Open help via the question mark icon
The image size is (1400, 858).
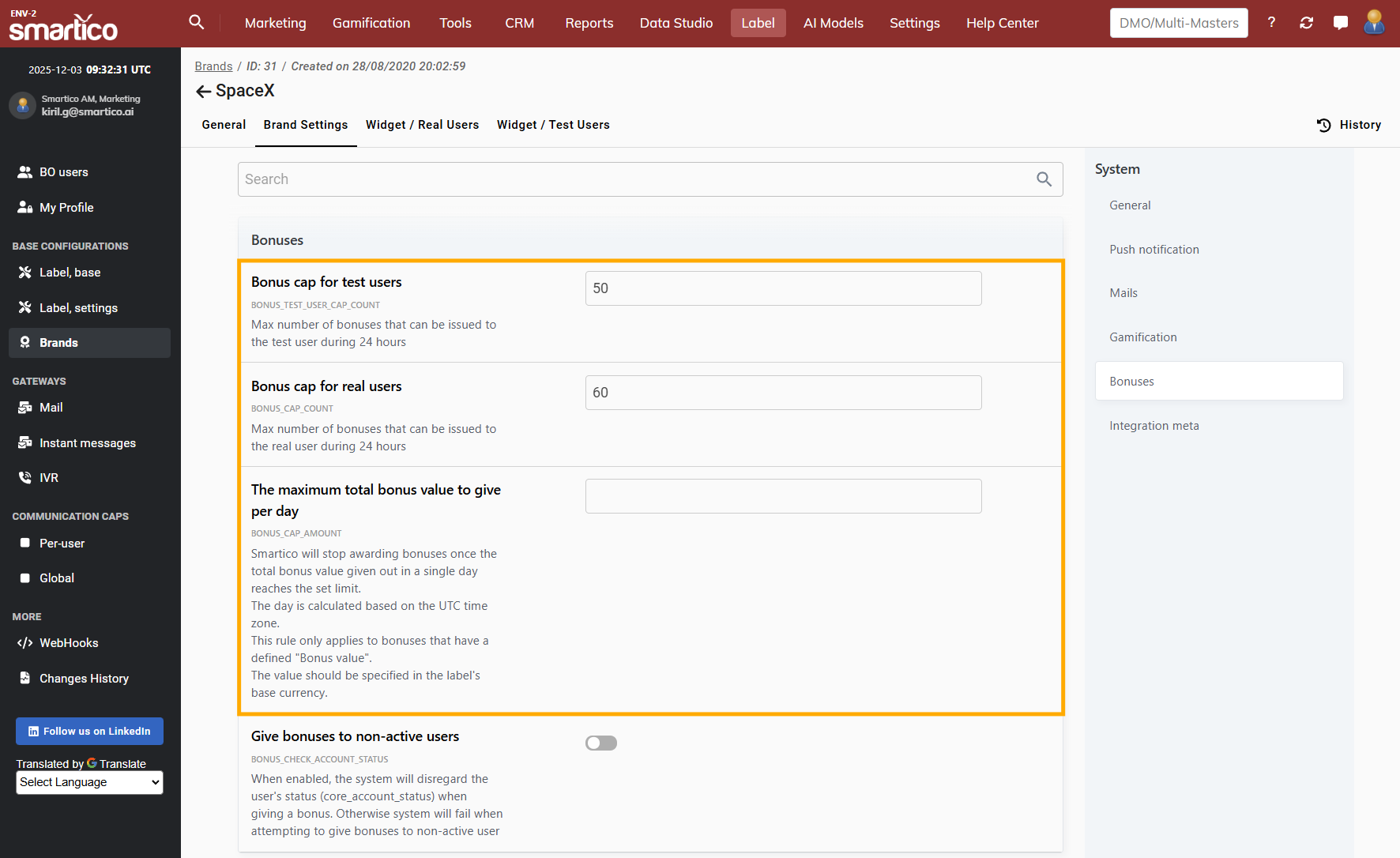click(1271, 23)
